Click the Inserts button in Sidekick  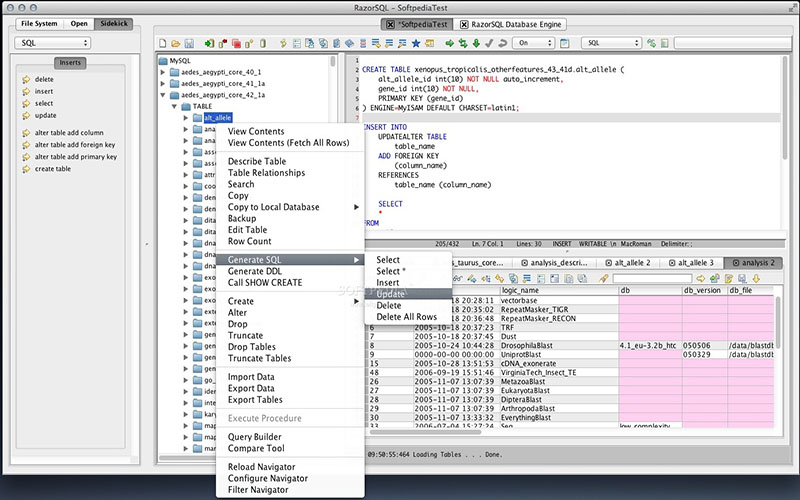click(x=70, y=63)
